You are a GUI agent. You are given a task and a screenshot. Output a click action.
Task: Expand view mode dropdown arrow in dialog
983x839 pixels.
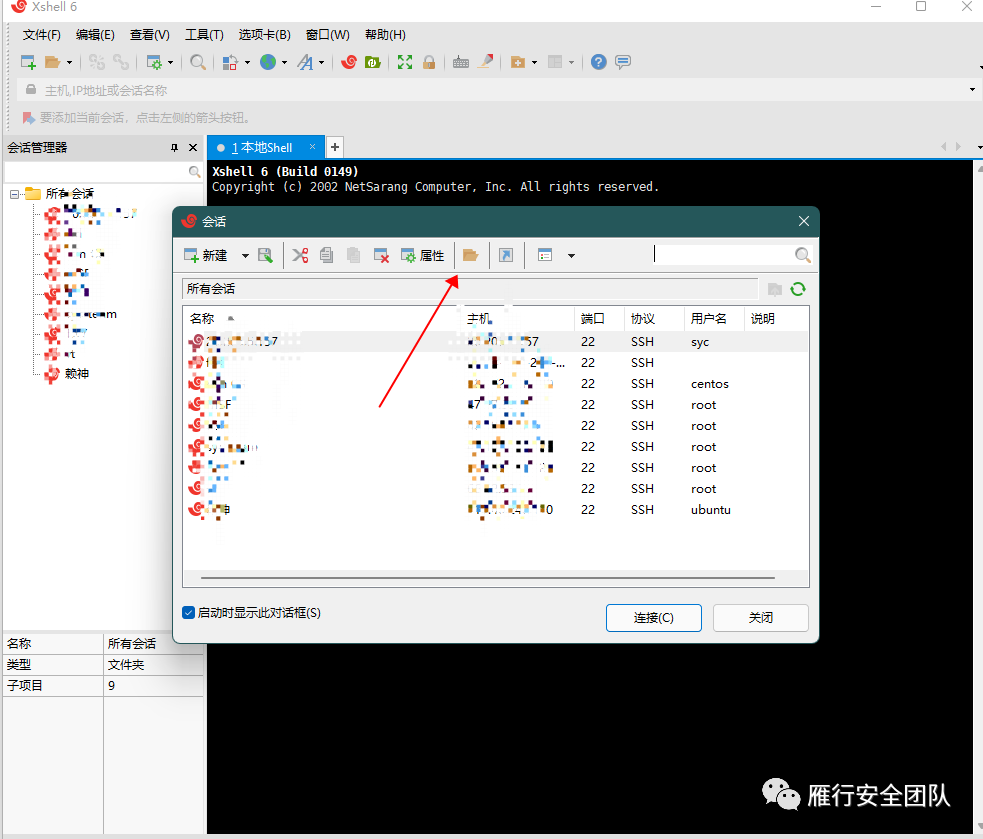point(571,256)
